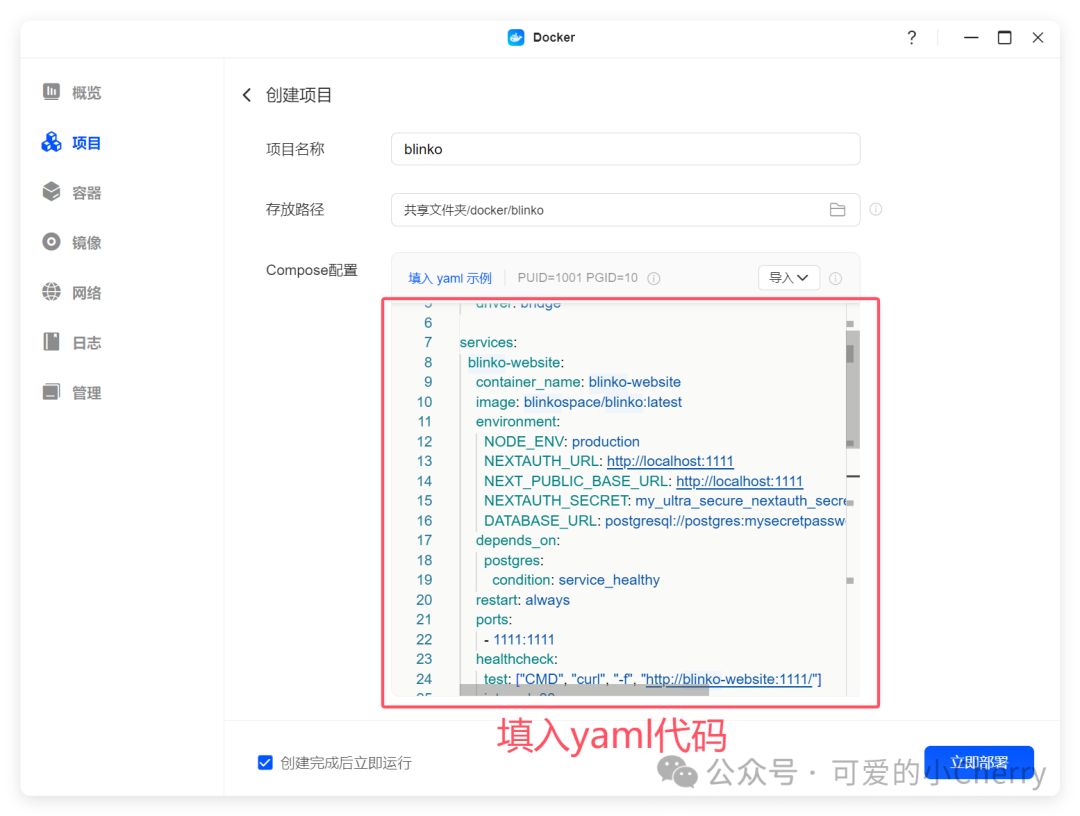Open NEXT_PUBLIC_BASE_URL localhost link on line 14
This screenshot has width=1080, height=816.
click(x=740, y=481)
